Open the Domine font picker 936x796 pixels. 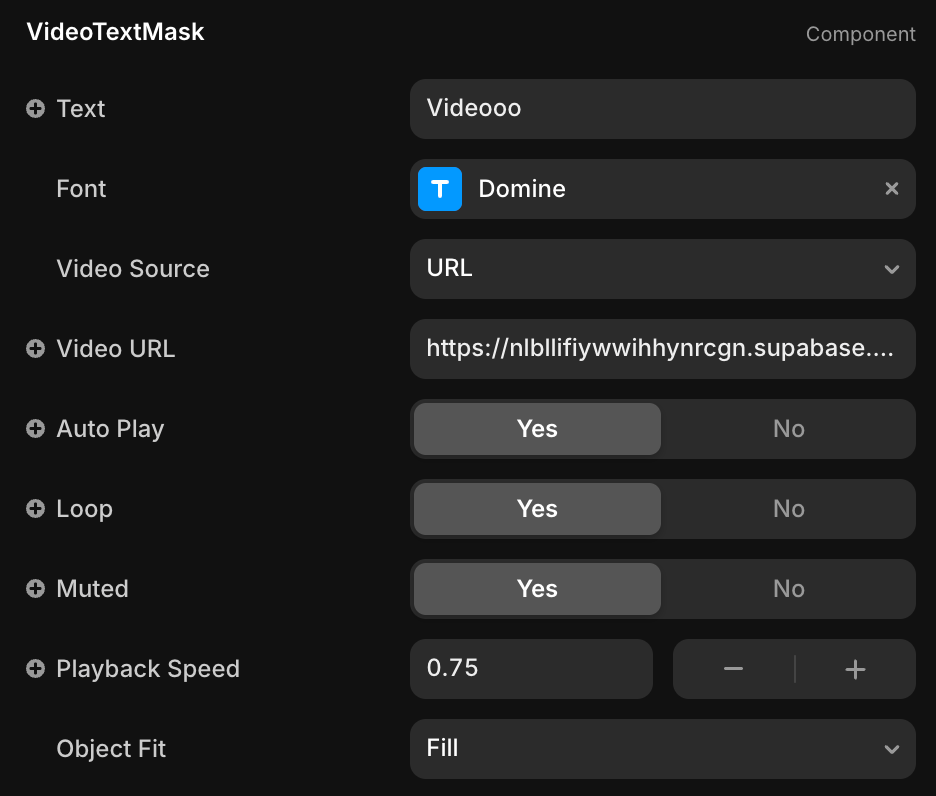640,189
